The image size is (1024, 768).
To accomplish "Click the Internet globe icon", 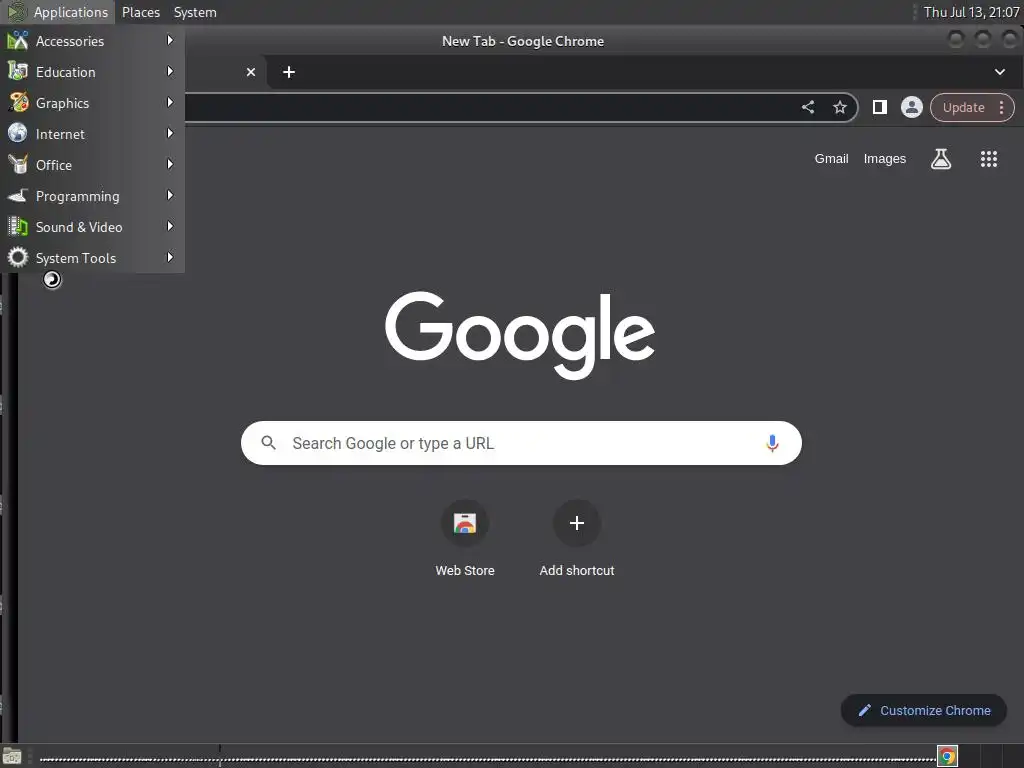I will [18, 133].
